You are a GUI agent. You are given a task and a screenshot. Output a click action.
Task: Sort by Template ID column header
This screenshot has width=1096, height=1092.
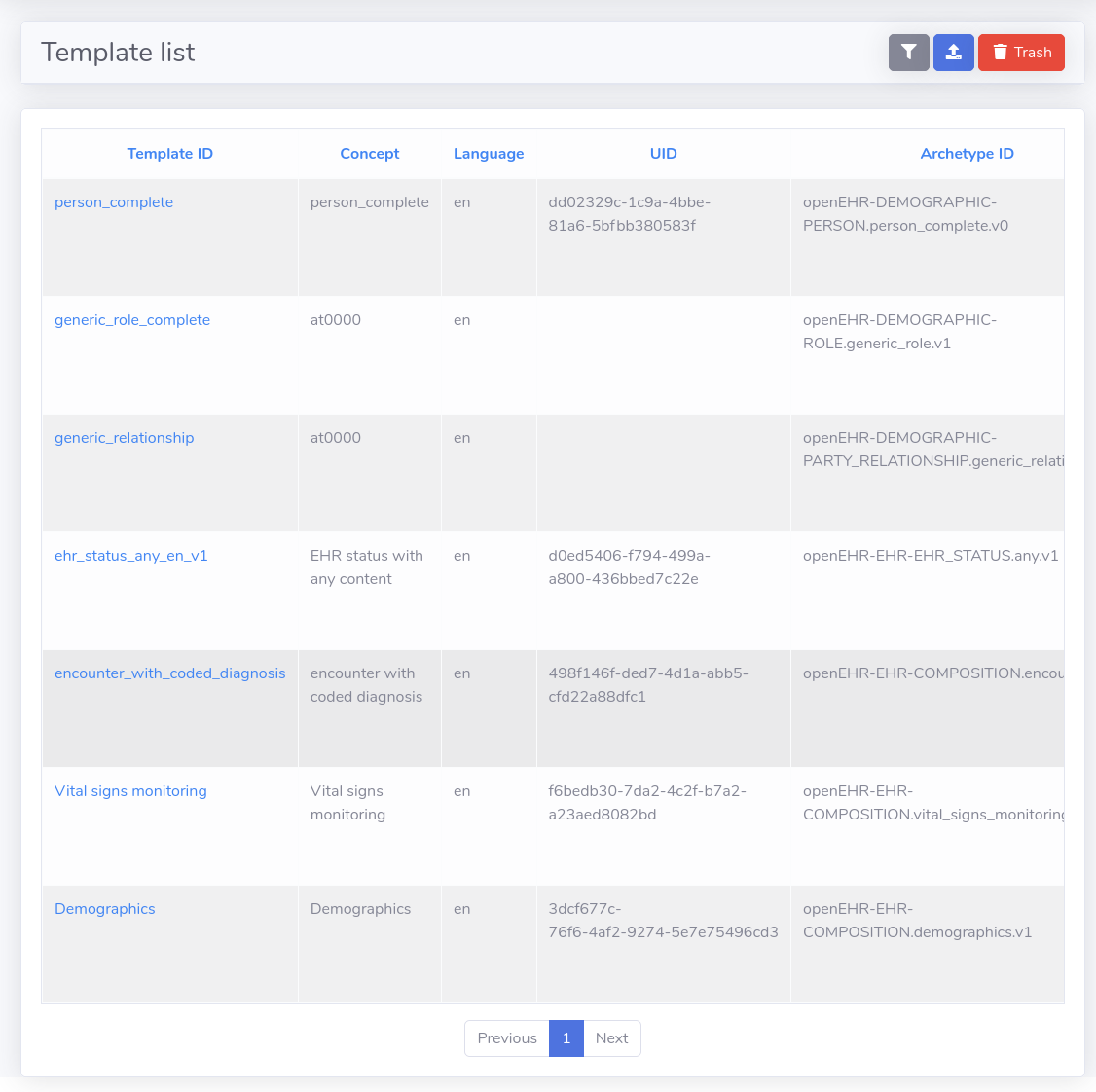click(x=169, y=154)
